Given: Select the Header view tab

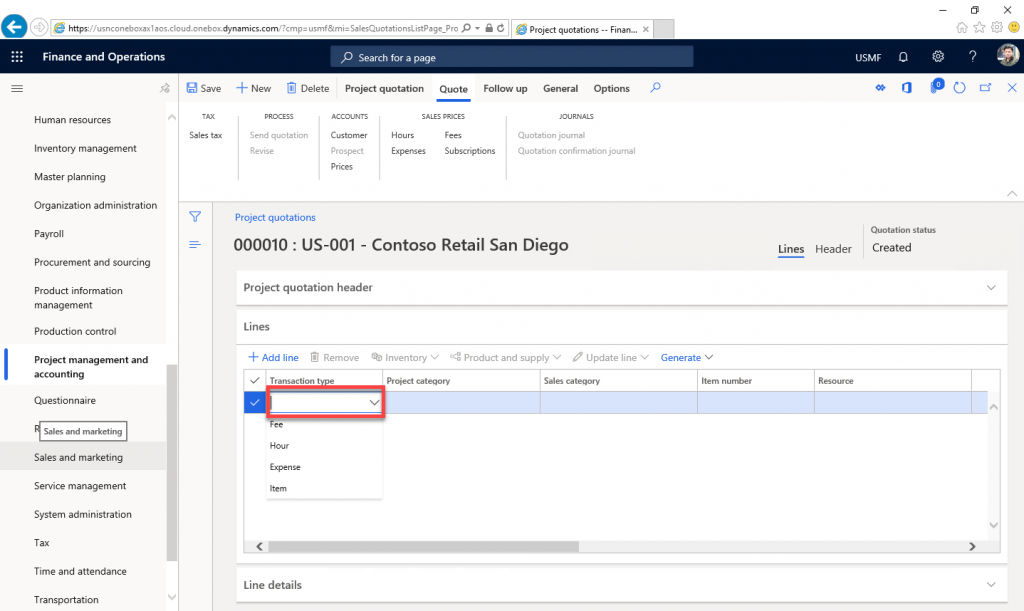Looking at the screenshot, I should pos(834,249).
